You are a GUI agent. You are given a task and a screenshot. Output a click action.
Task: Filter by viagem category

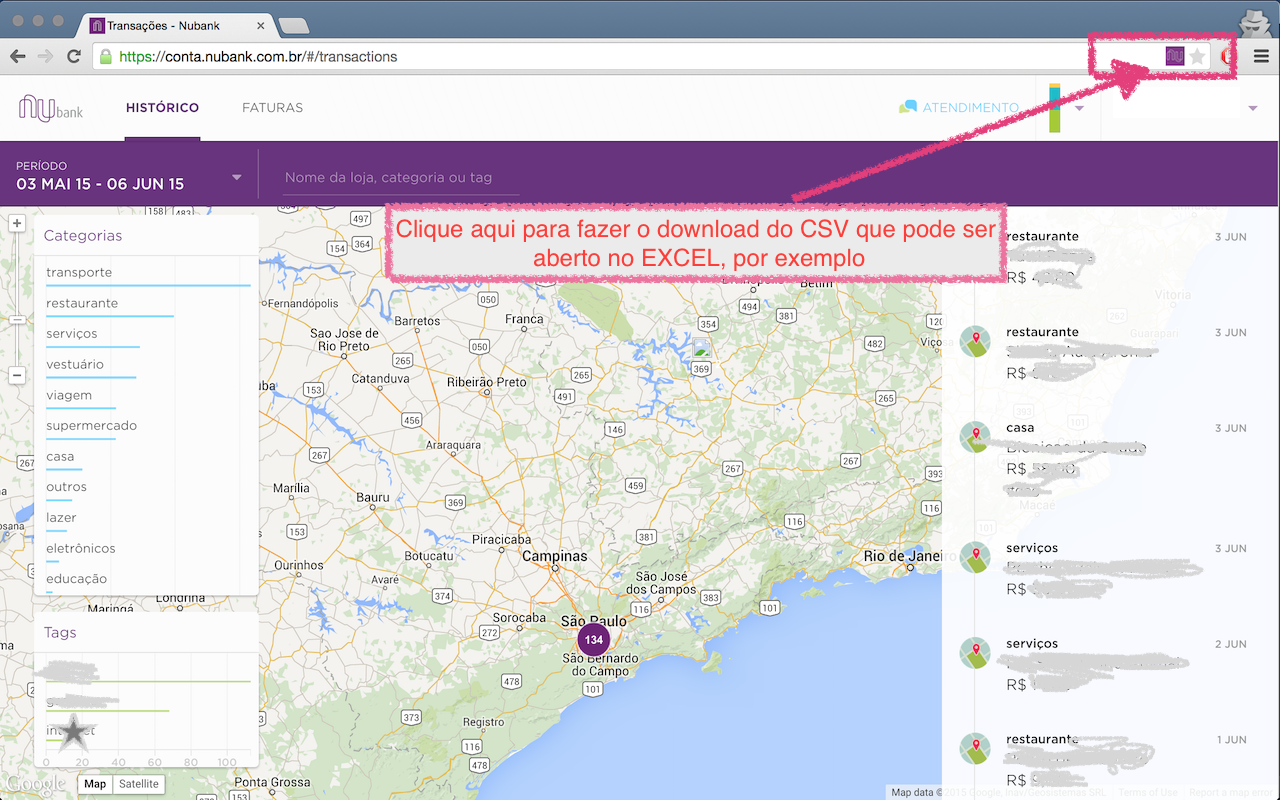(x=69, y=395)
